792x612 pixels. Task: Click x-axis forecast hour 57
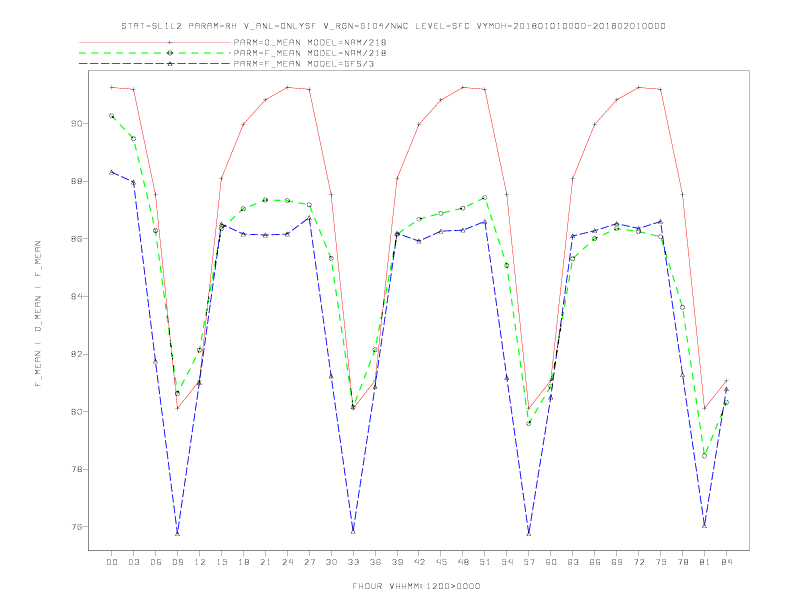click(x=529, y=562)
